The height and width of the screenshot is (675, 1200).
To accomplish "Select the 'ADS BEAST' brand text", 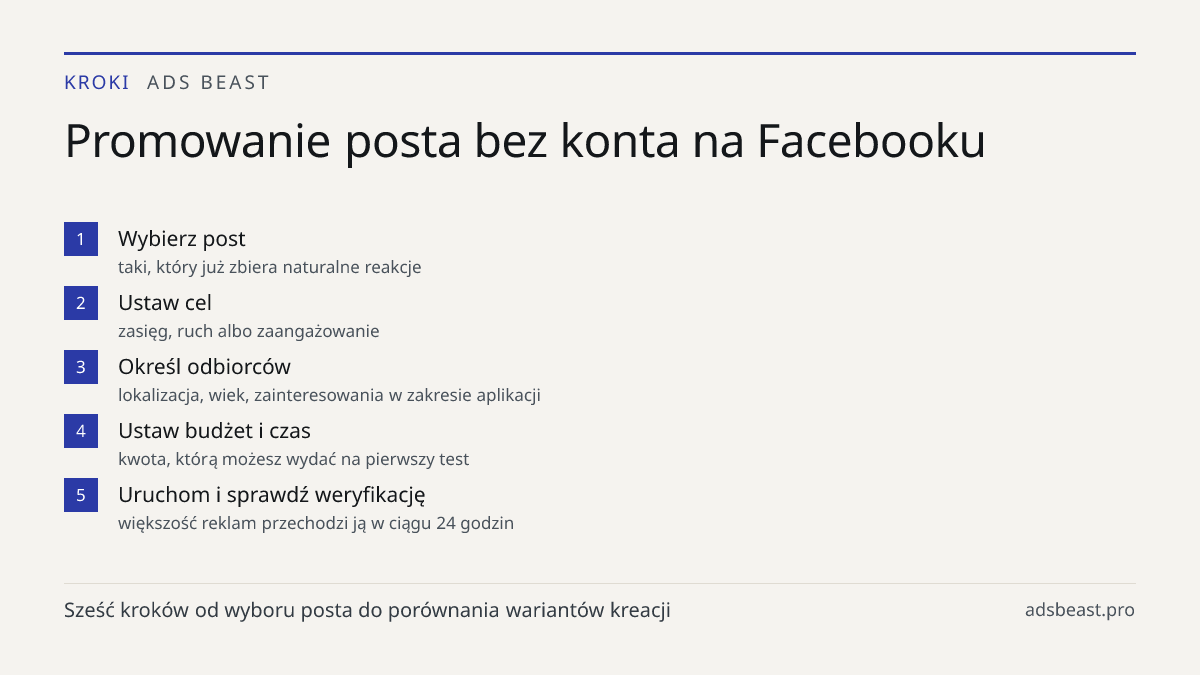I will pyautogui.click(x=208, y=83).
